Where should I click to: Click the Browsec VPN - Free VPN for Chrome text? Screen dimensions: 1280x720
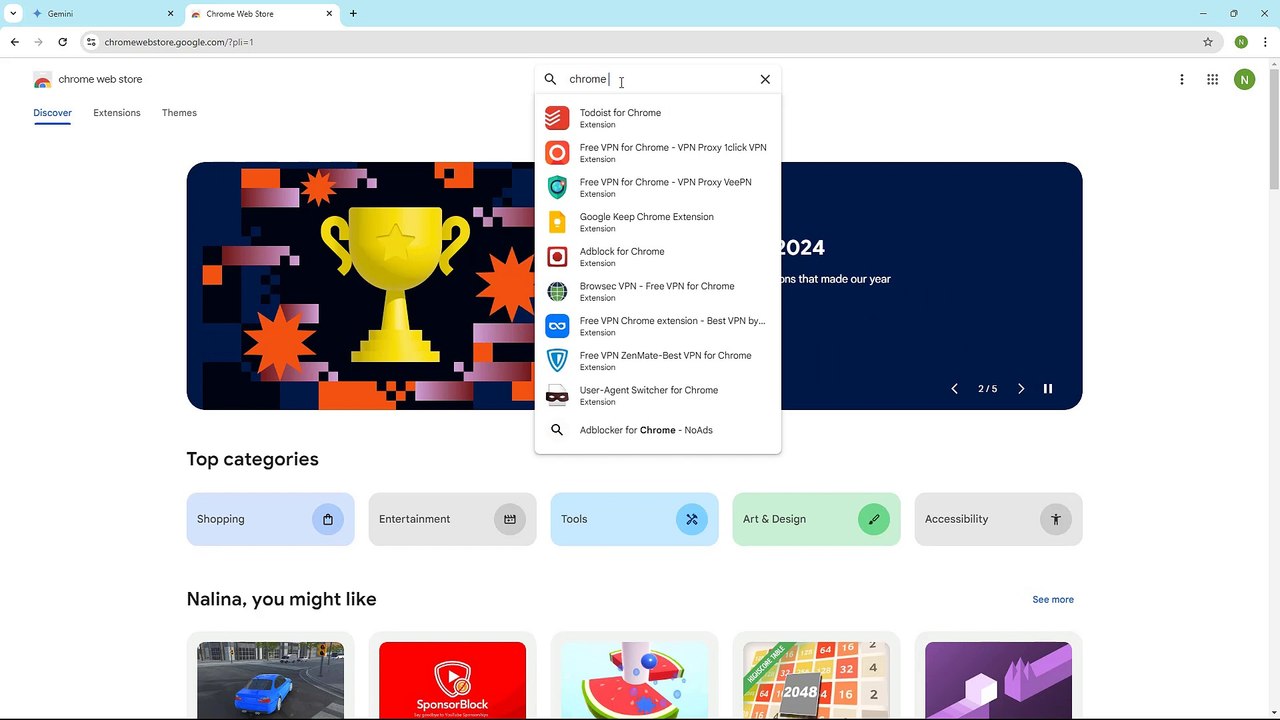657,286
